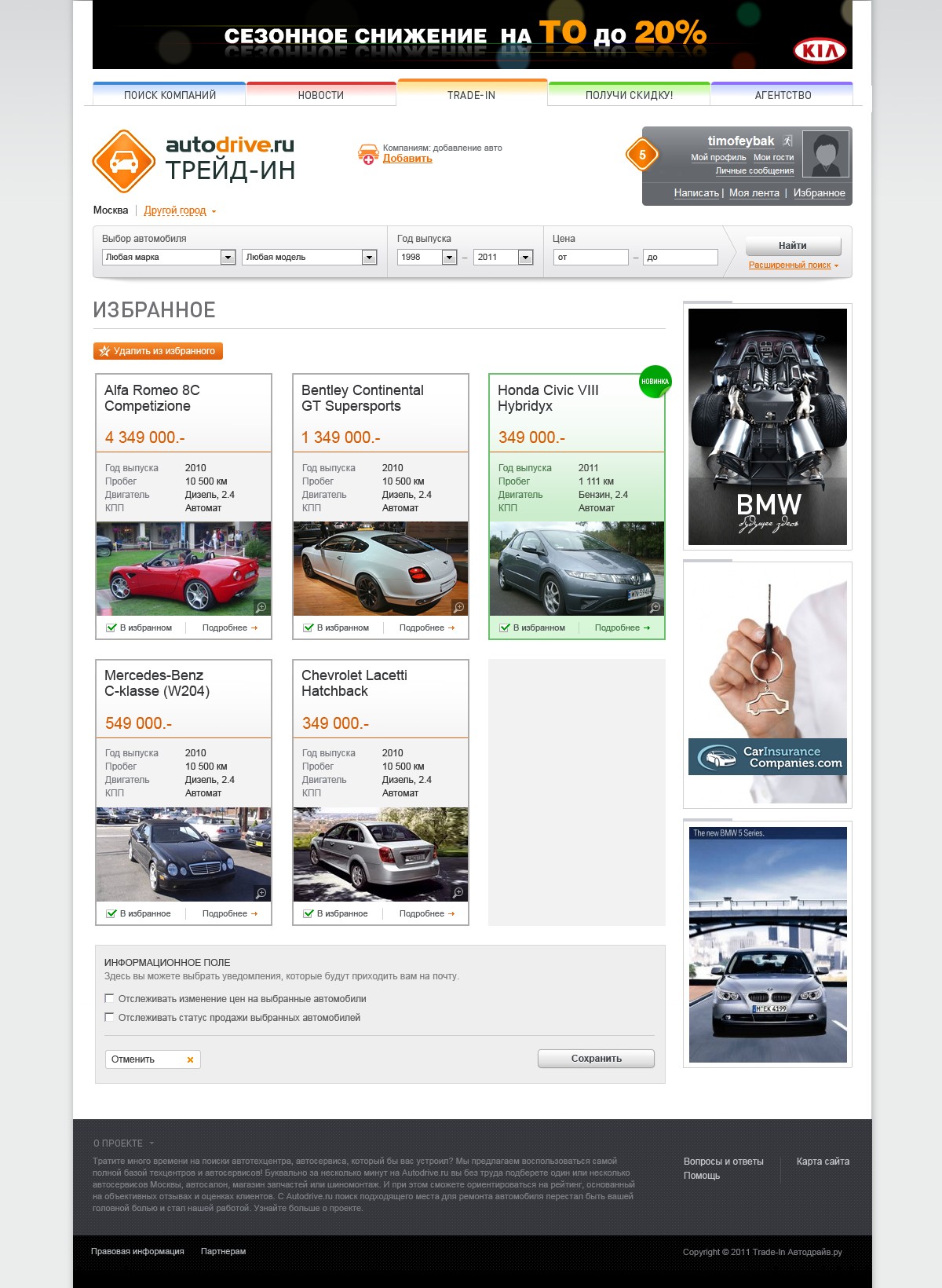The height and width of the screenshot is (1288, 942).
Task: Enable tracking of price changes checkbox
Action: click(x=109, y=998)
